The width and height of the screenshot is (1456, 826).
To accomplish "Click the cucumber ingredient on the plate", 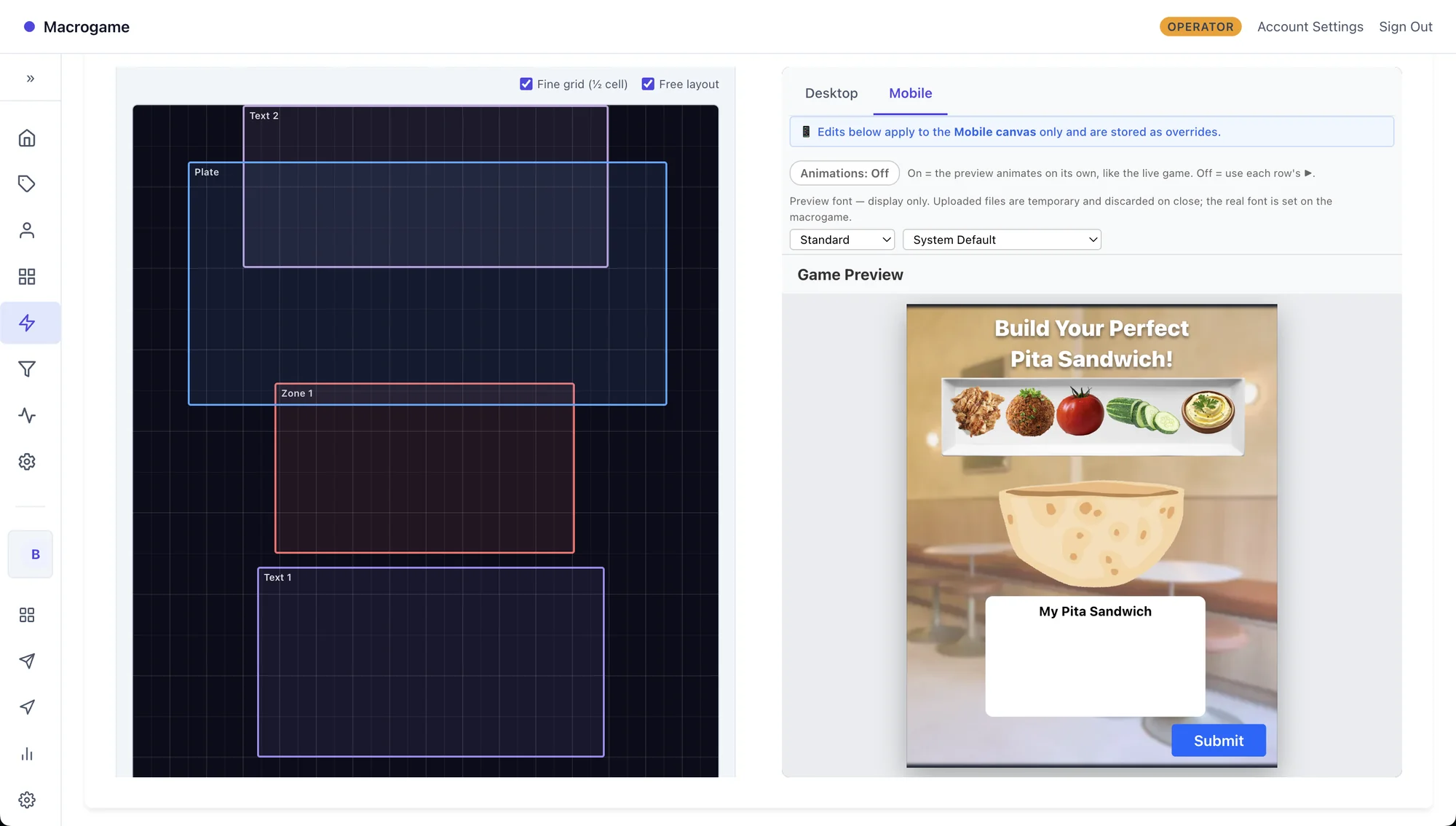I will 1142,414.
